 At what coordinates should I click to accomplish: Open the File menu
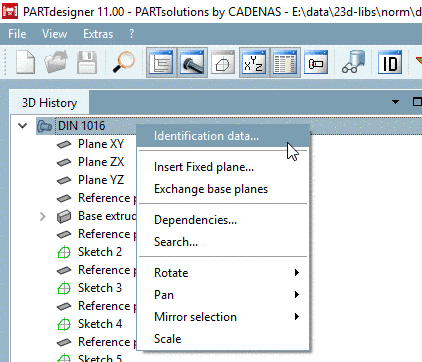(x=17, y=34)
